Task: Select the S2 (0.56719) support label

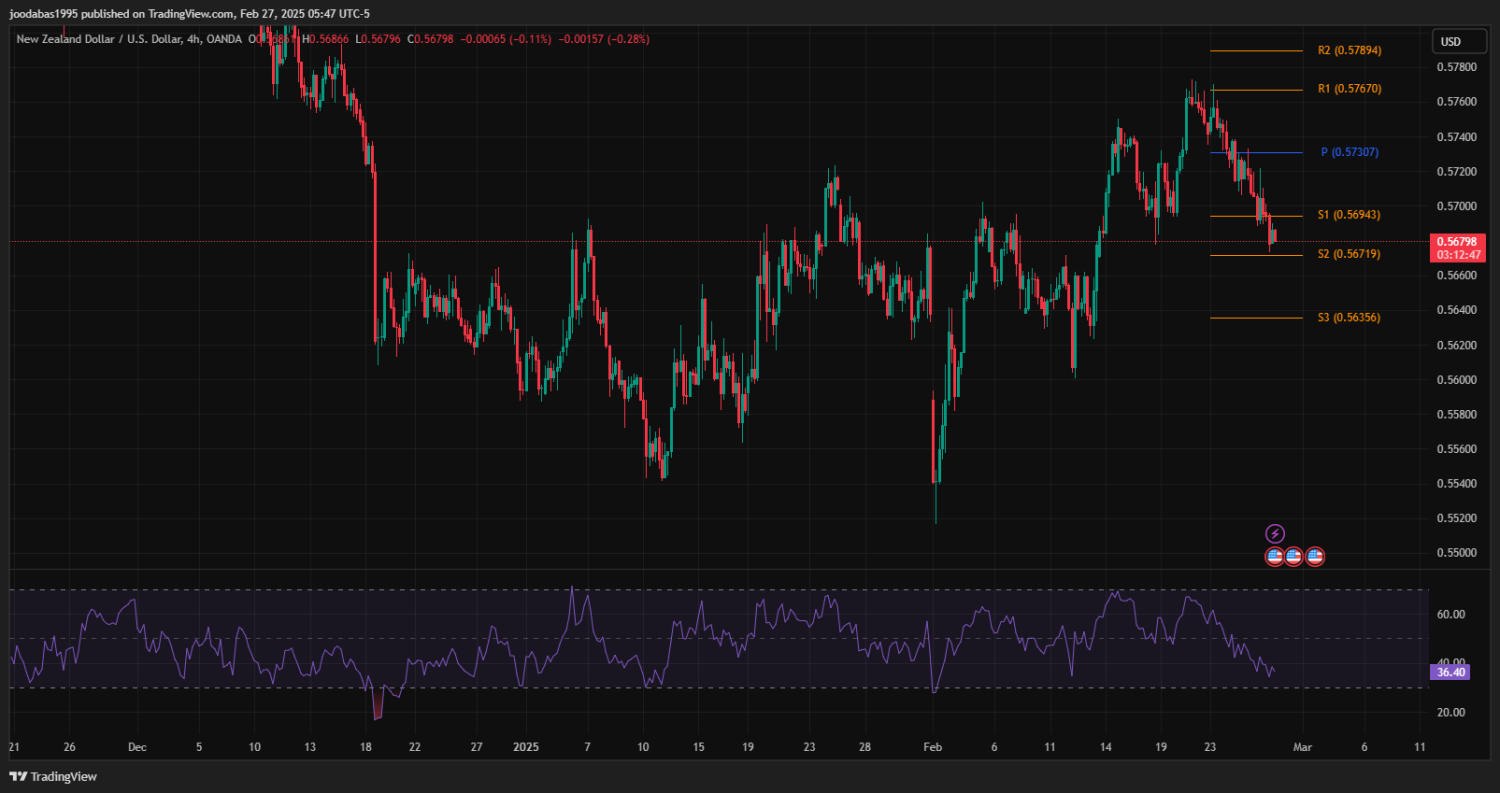Action: [x=1349, y=255]
